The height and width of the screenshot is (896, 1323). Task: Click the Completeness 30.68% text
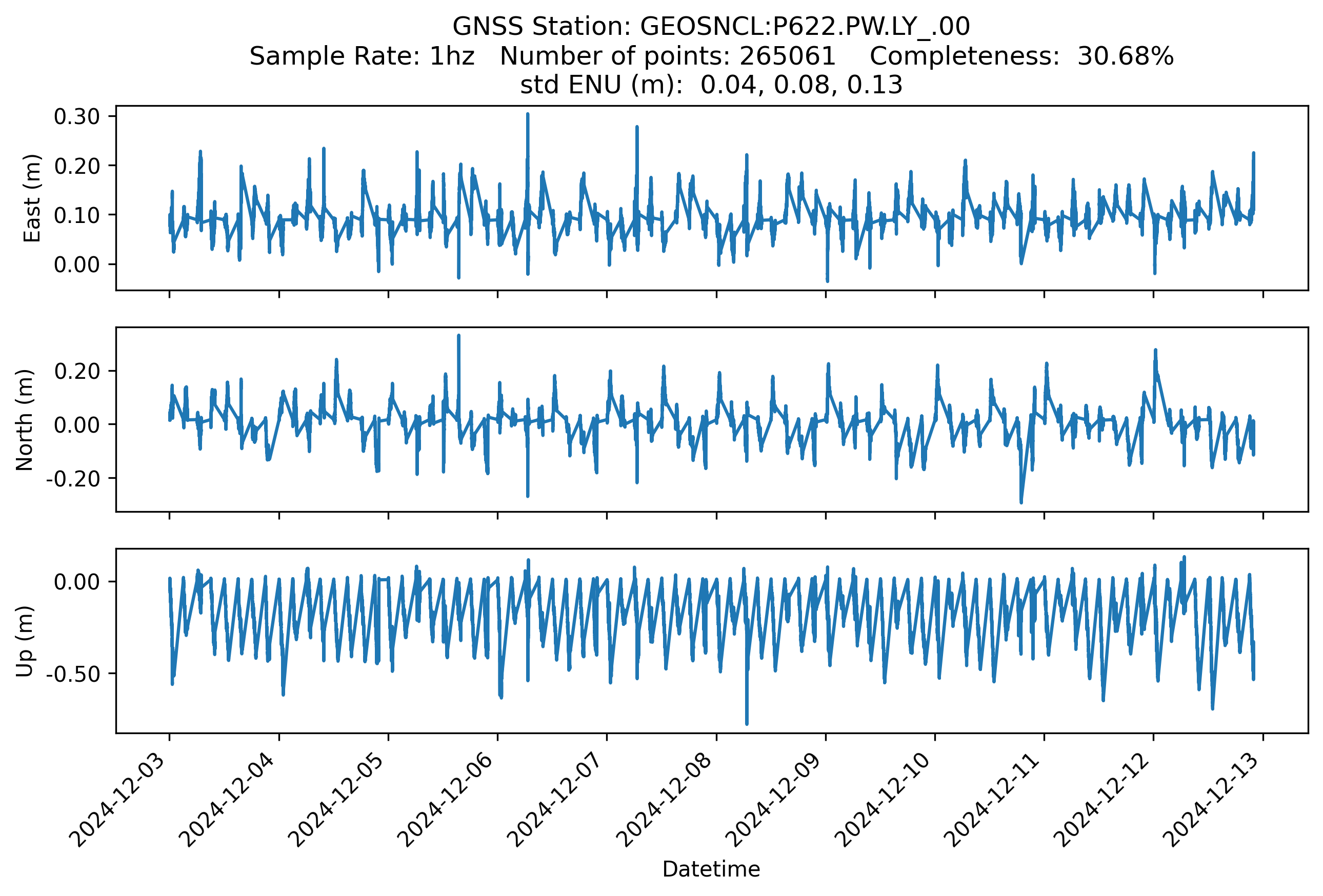click(1021, 56)
